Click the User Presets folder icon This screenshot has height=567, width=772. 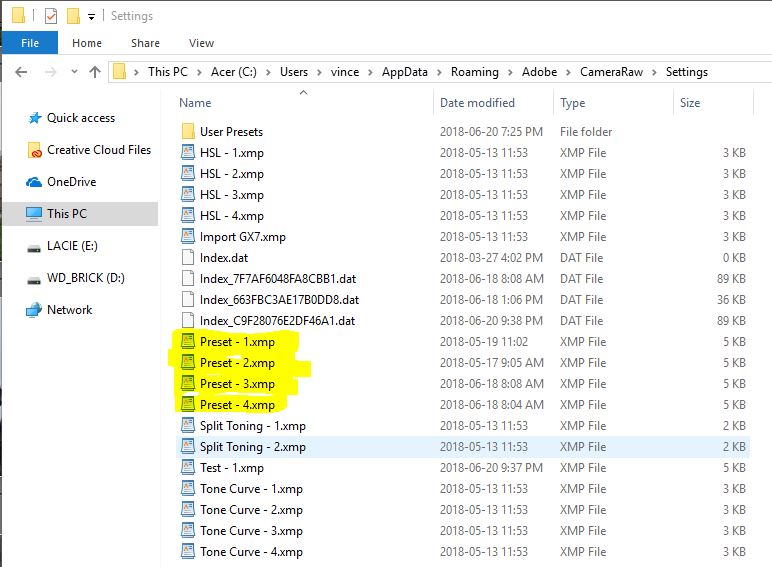point(188,131)
